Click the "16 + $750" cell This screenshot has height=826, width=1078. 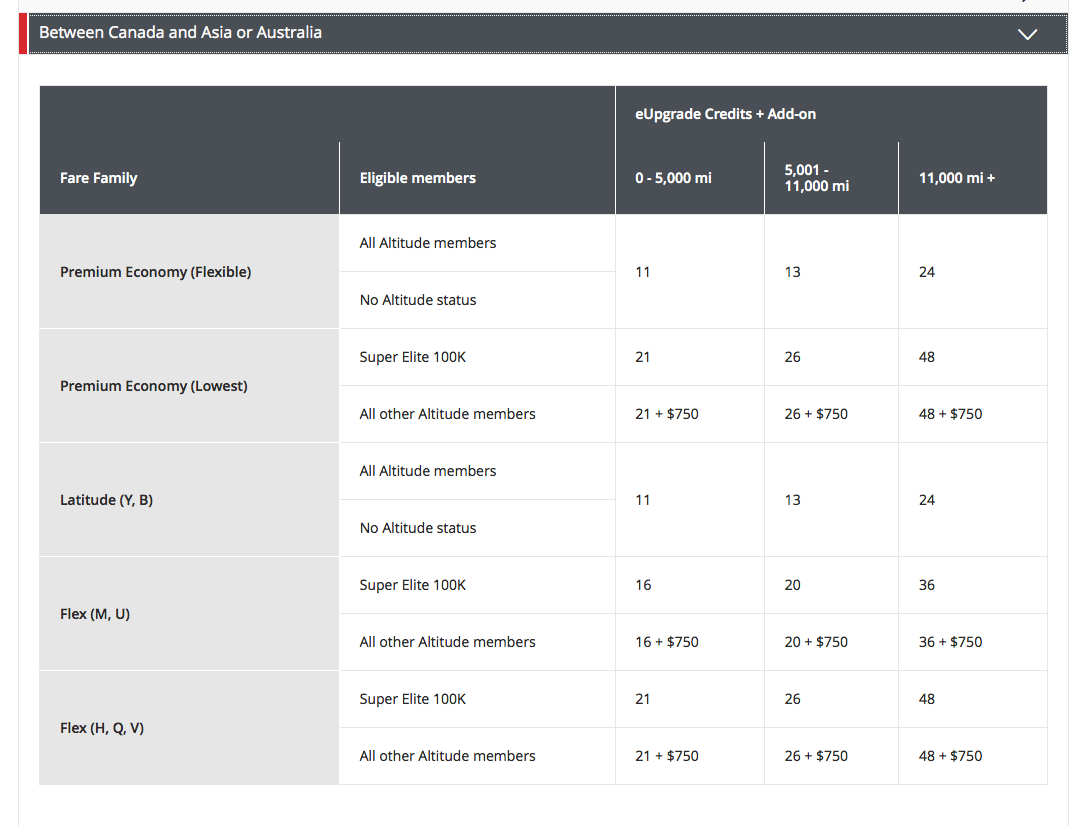[667, 642]
